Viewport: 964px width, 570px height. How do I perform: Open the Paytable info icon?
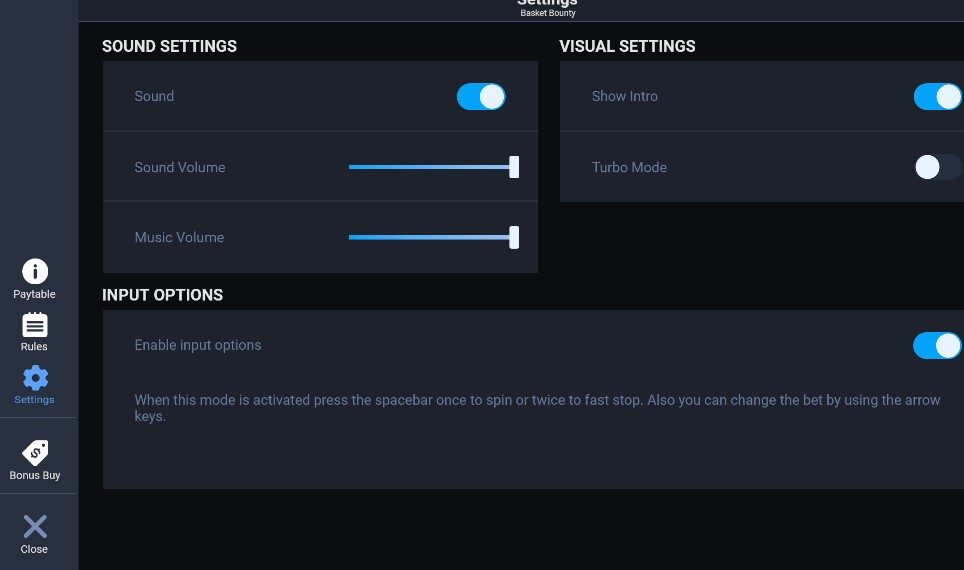click(35, 271)
